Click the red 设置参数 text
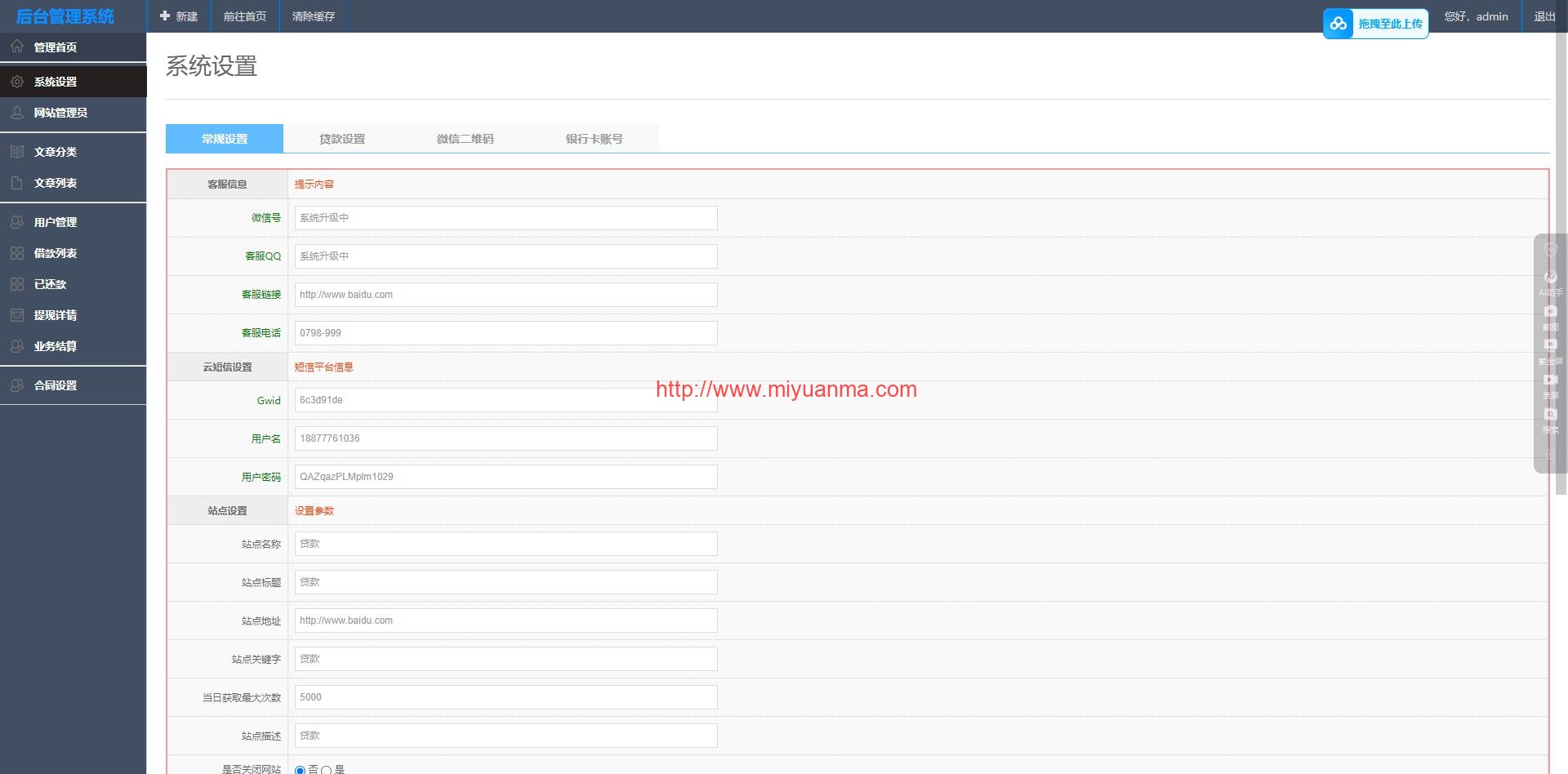The height and width of the screenshot is (774, 1568). (x=314, y=511)
